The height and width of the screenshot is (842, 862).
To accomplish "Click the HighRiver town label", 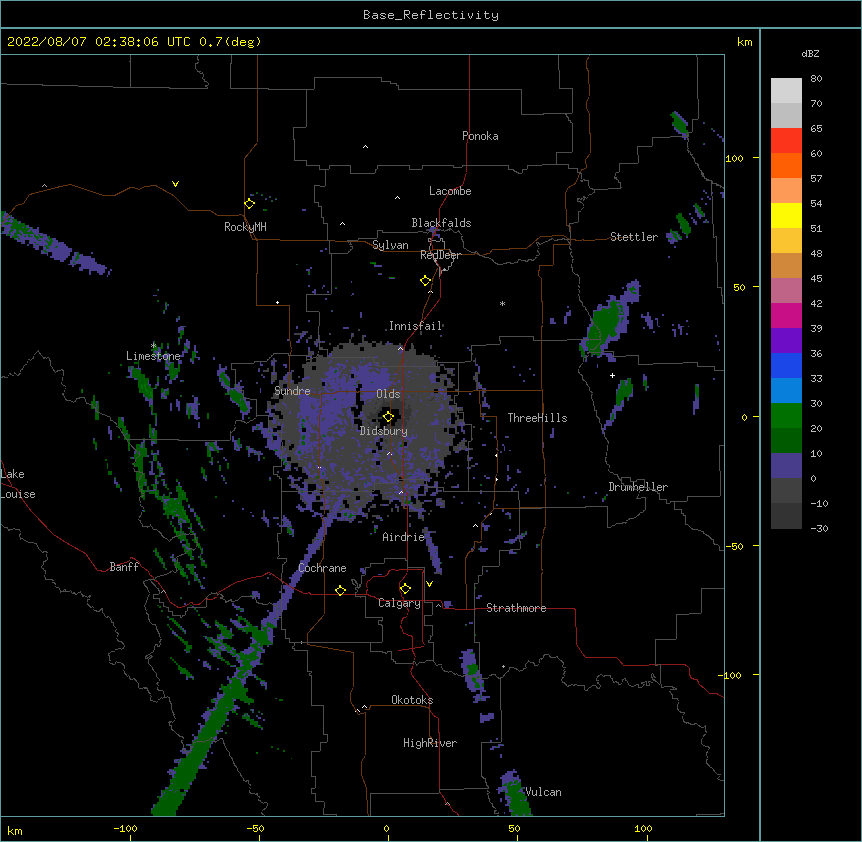I will point(430,743).
